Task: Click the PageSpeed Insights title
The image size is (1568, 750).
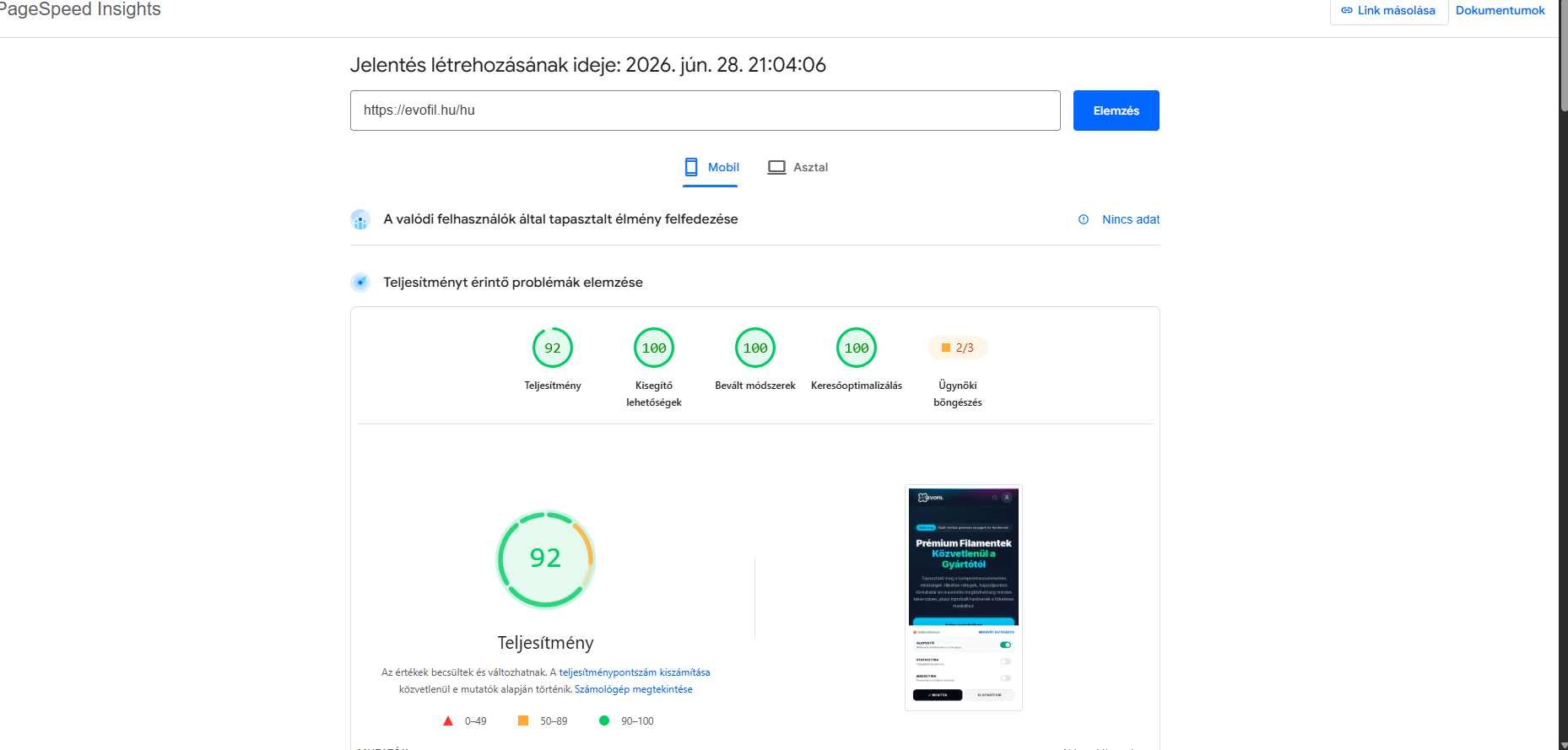Action: 79,9
